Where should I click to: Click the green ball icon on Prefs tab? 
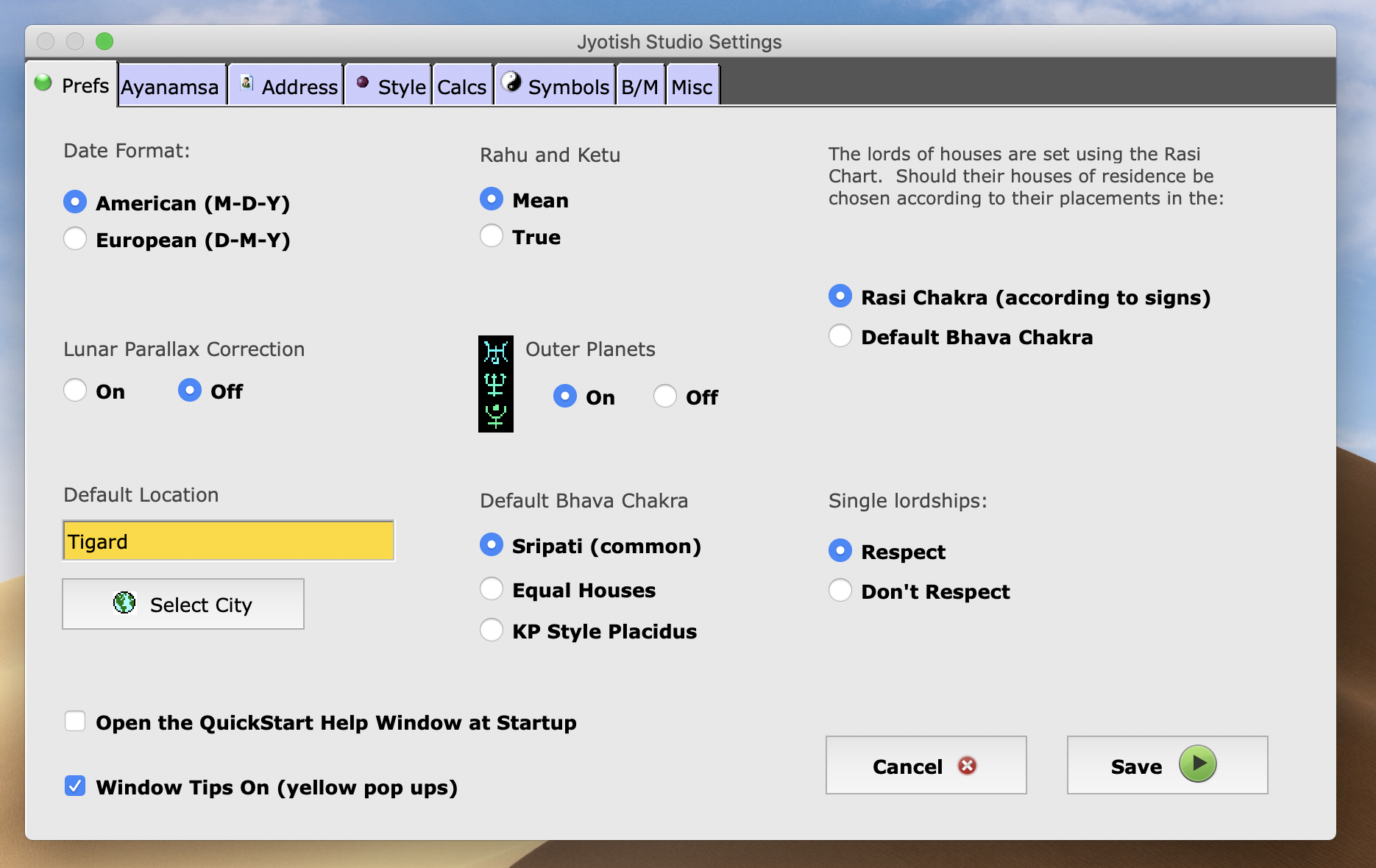coord(43,83)
